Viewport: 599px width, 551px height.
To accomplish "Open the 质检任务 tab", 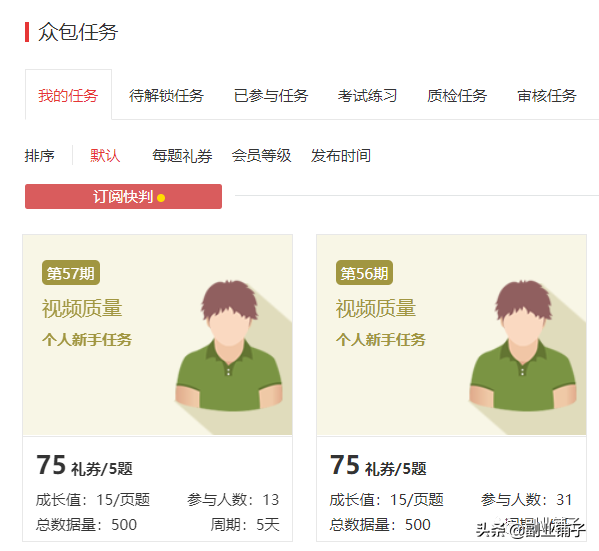I will [457, 96].
